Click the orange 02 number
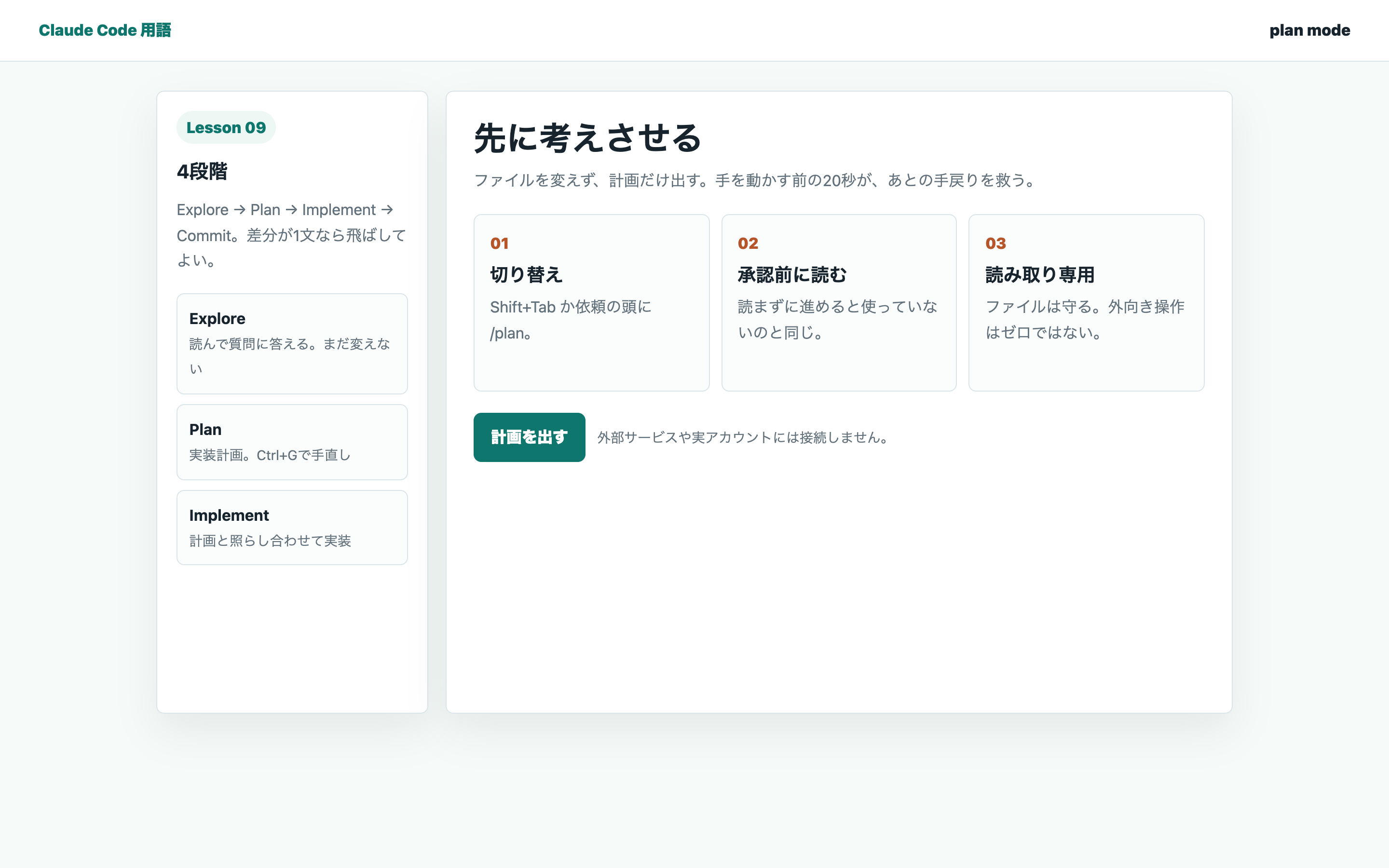The image size is (1389, 868). pyautogui.click(x=748, y=244)
